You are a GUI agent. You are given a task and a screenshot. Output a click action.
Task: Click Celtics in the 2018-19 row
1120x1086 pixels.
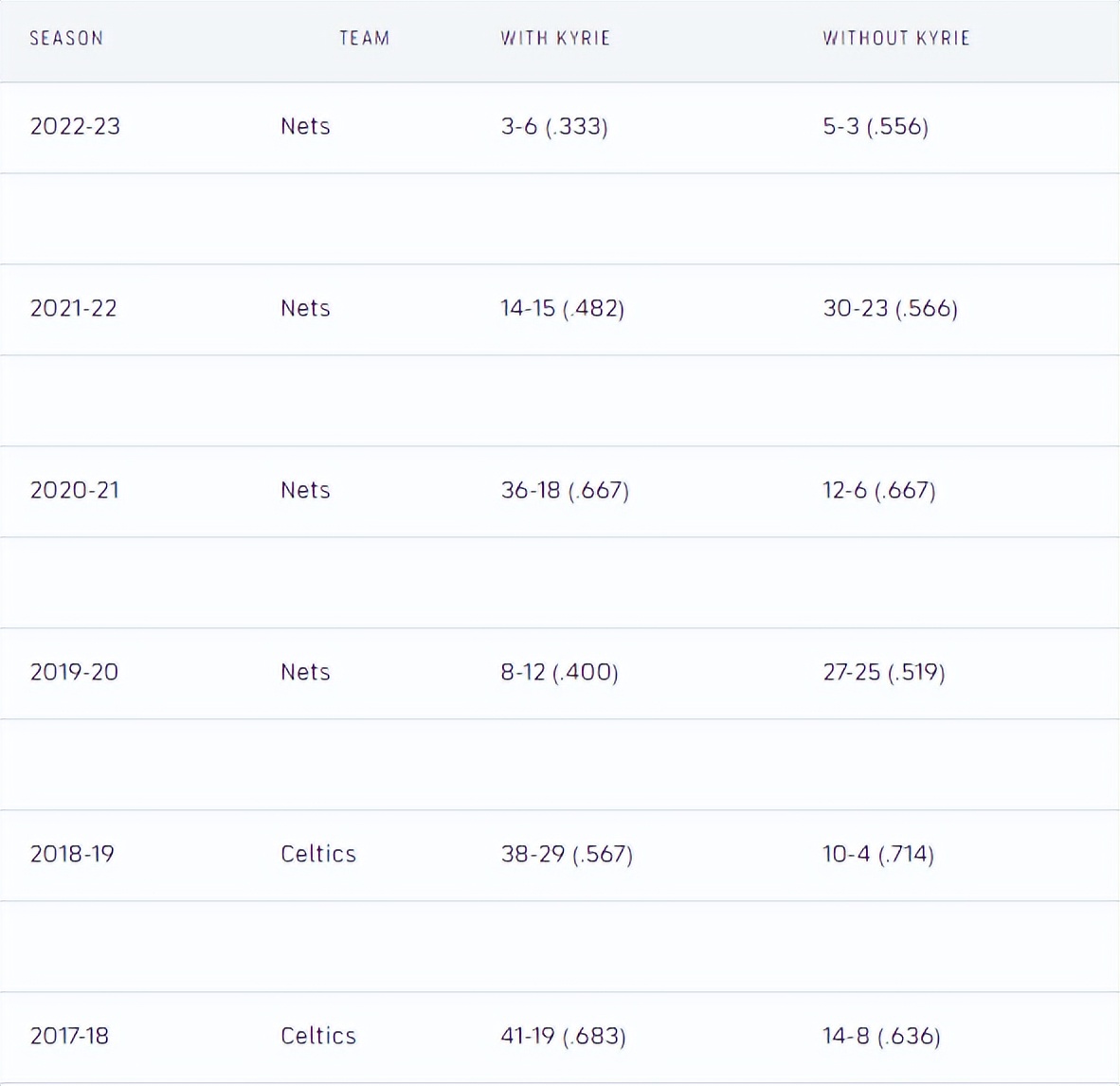click(318, 854)
